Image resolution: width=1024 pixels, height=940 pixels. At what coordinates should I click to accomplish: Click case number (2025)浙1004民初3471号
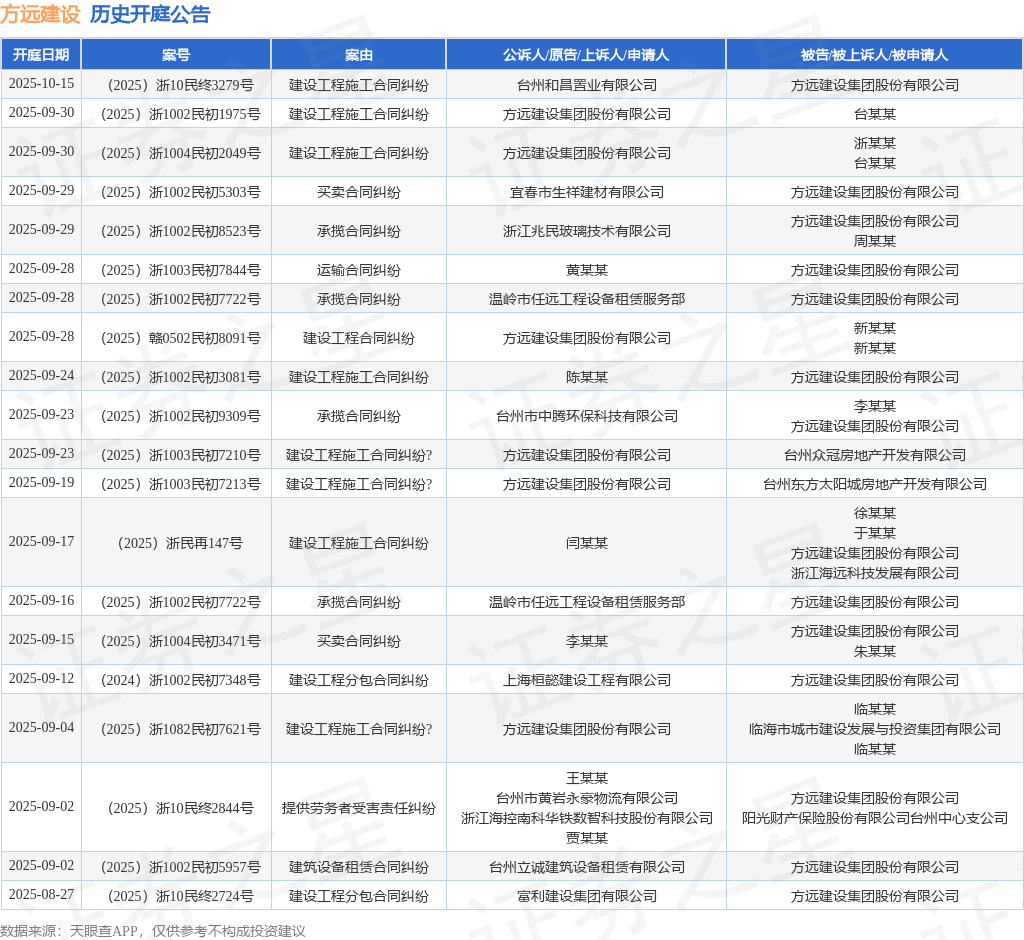point(180,641)
